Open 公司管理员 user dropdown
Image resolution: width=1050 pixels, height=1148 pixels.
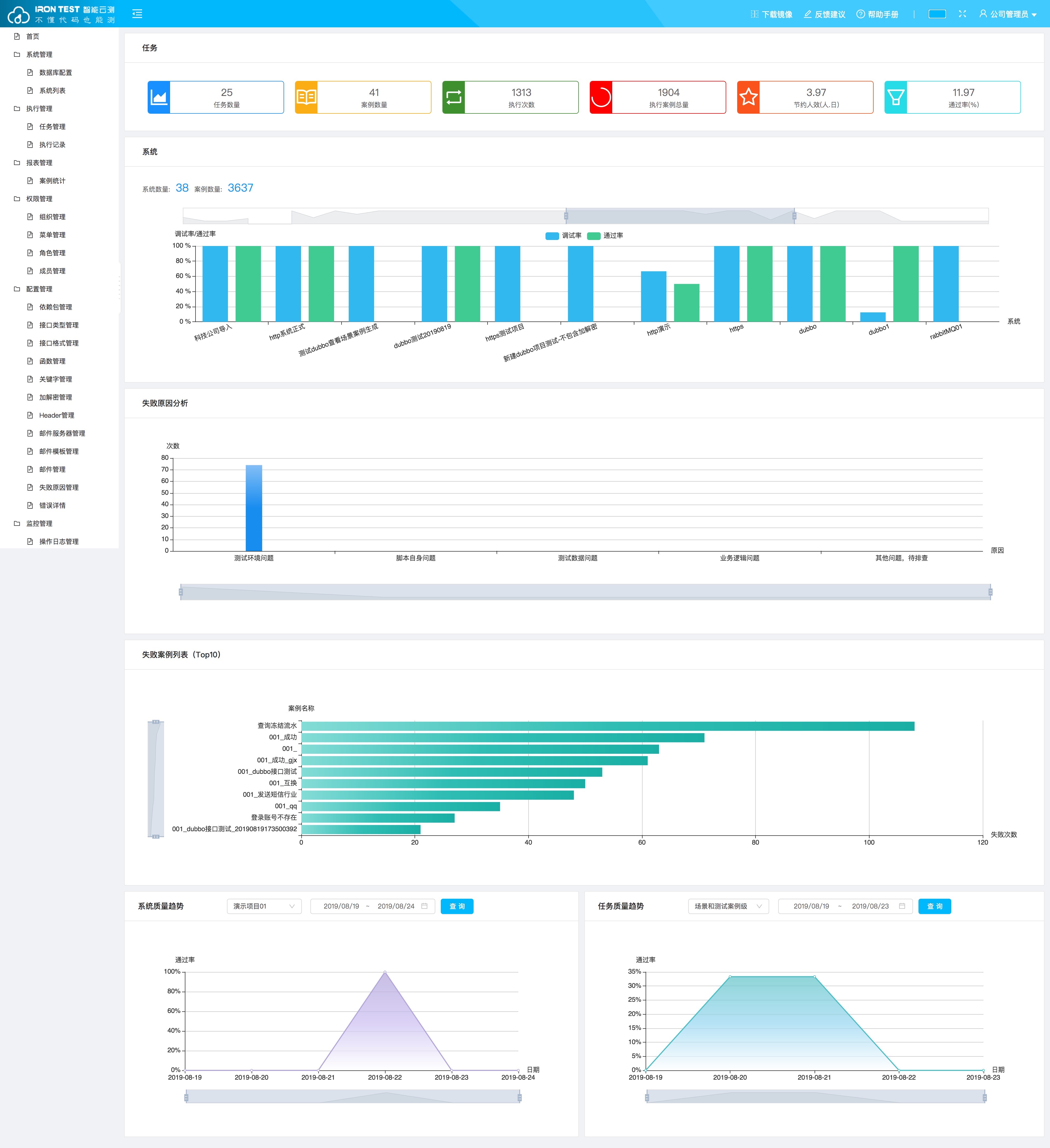(x=1008, y=14)
